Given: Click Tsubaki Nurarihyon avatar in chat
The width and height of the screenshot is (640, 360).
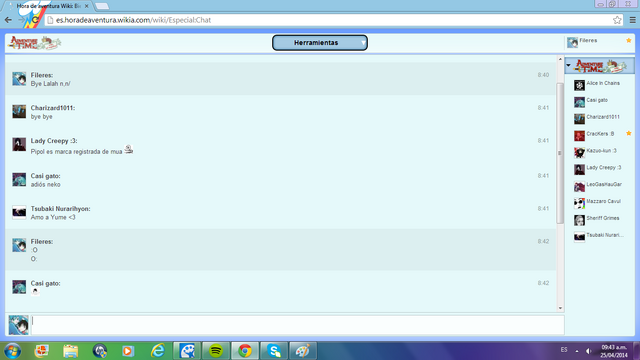Looking at the screenshot, I should pos(19,212).
